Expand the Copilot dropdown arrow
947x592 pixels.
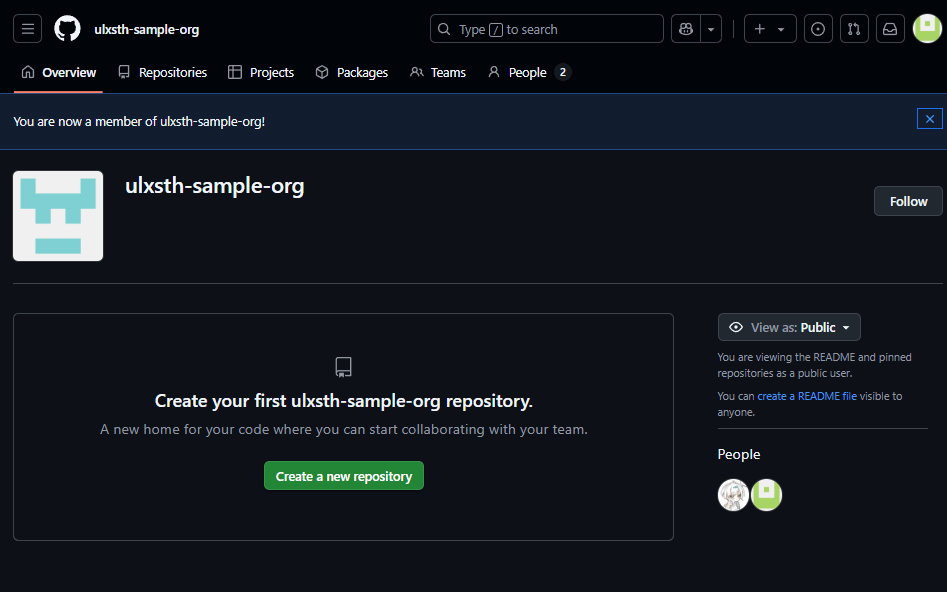[x=711, y=29]
